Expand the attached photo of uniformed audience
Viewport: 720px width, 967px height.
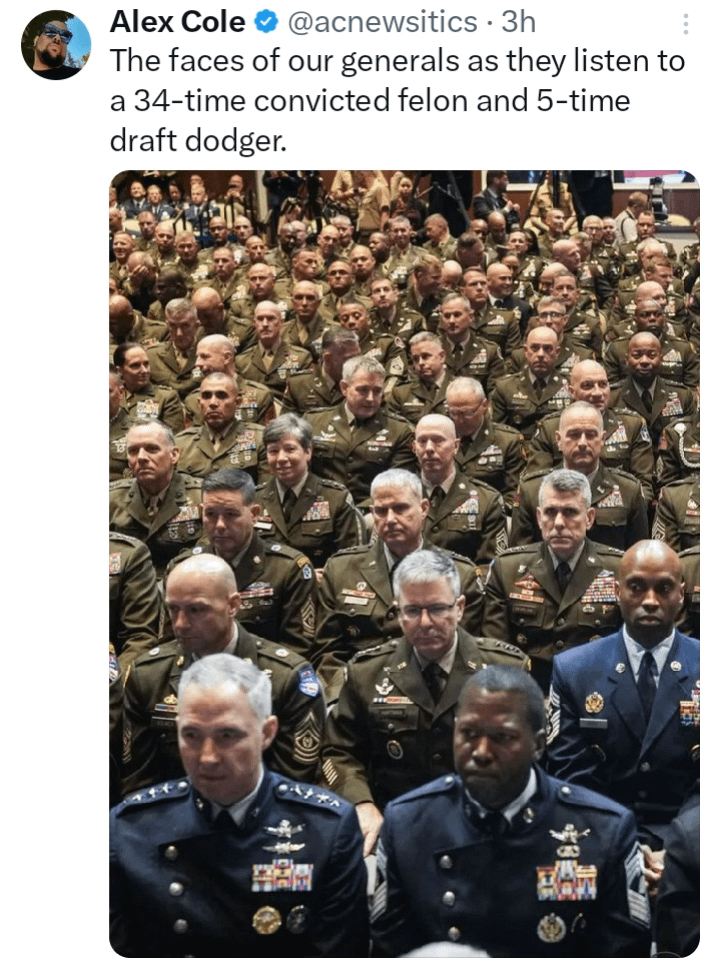405,564
